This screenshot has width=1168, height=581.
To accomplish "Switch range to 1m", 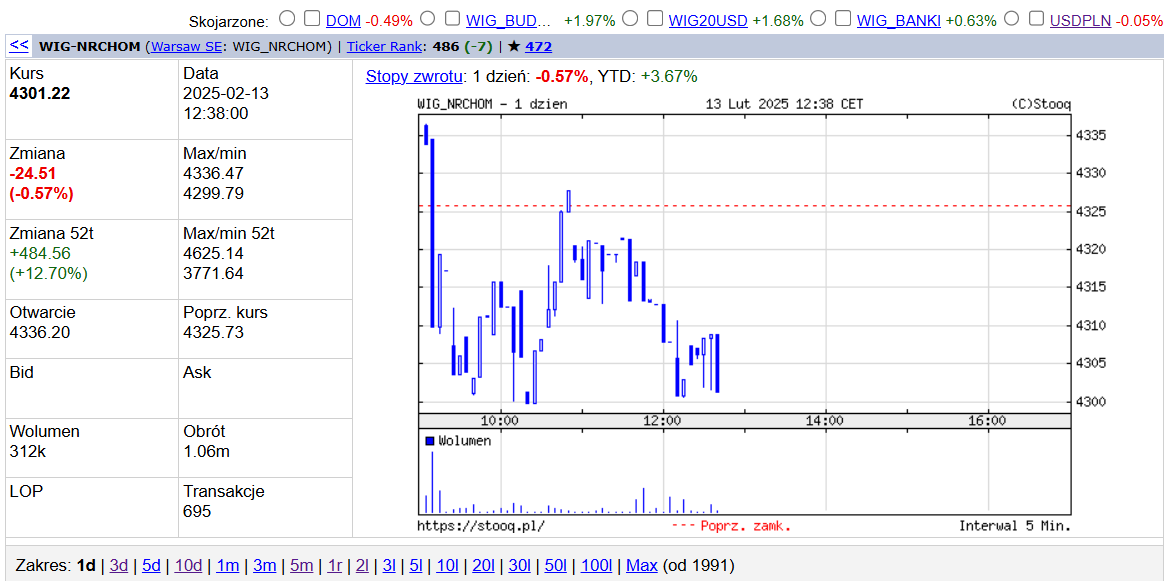I will point(227,565).
